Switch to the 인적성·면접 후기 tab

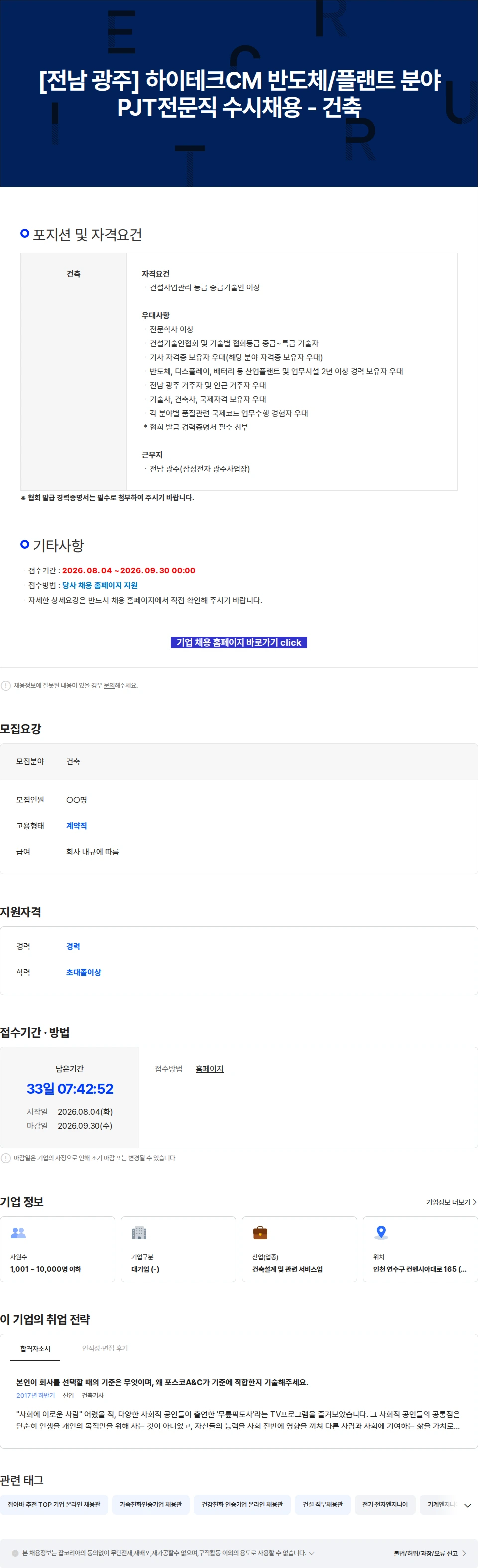pyautogui.click(x=105, y=1348)
